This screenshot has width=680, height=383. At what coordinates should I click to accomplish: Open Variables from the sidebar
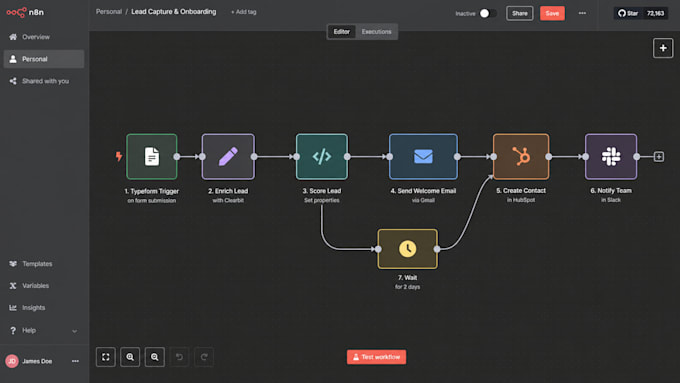point(43,286)
